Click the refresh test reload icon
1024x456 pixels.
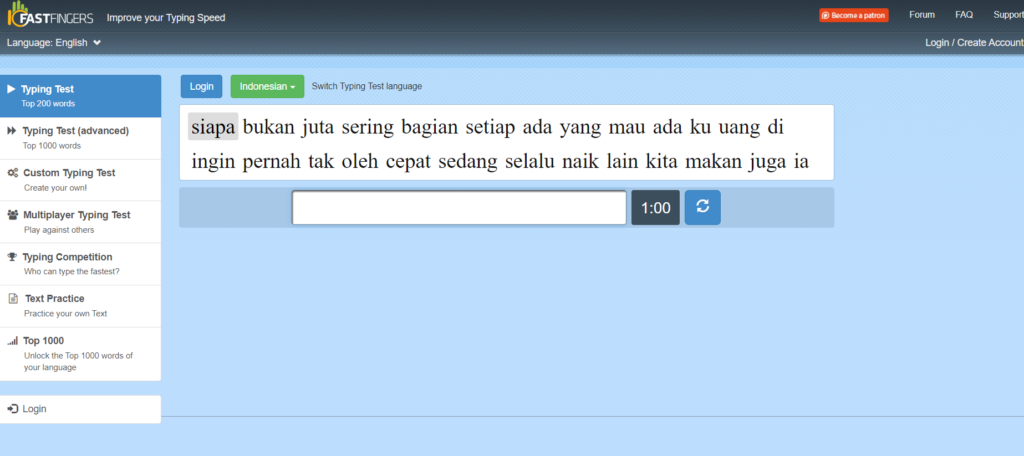point(702,207)
